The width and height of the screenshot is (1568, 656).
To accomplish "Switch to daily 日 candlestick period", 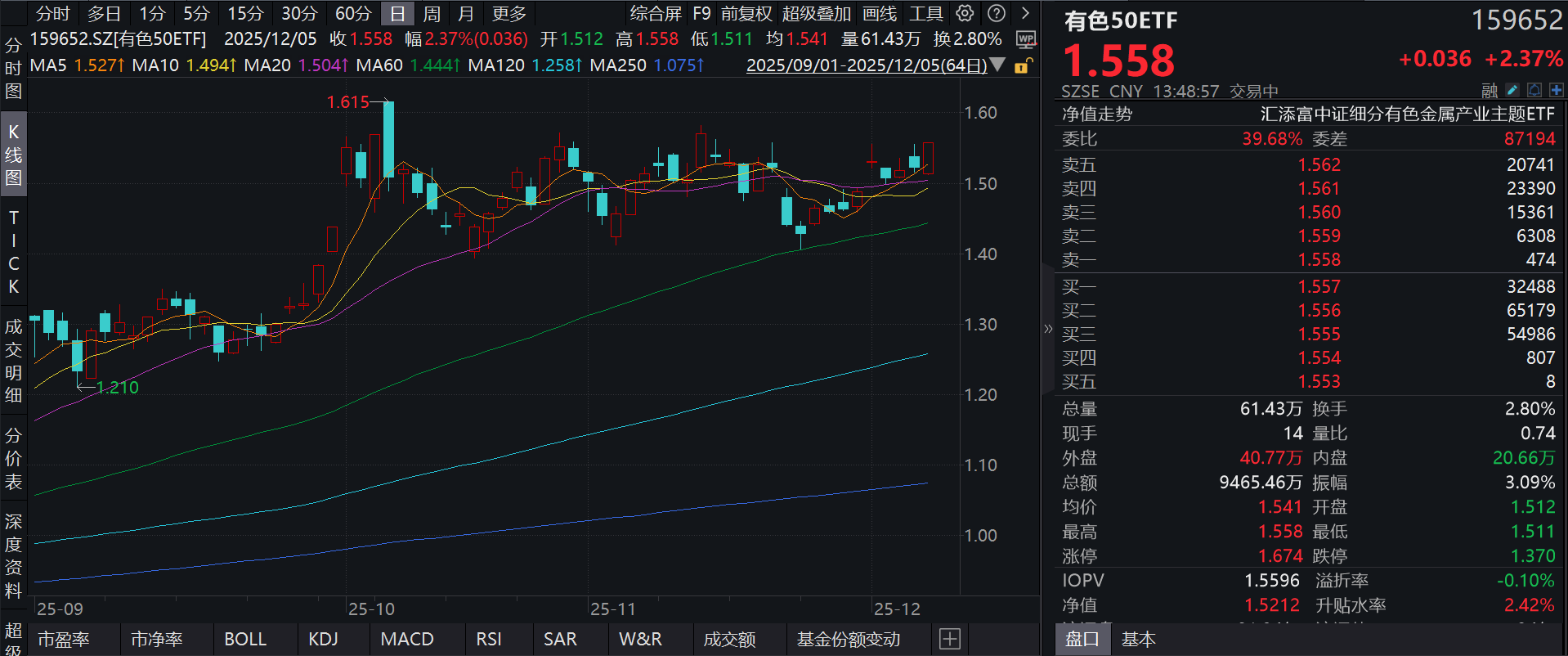I will pyautogui.click(x=397, y=14).
